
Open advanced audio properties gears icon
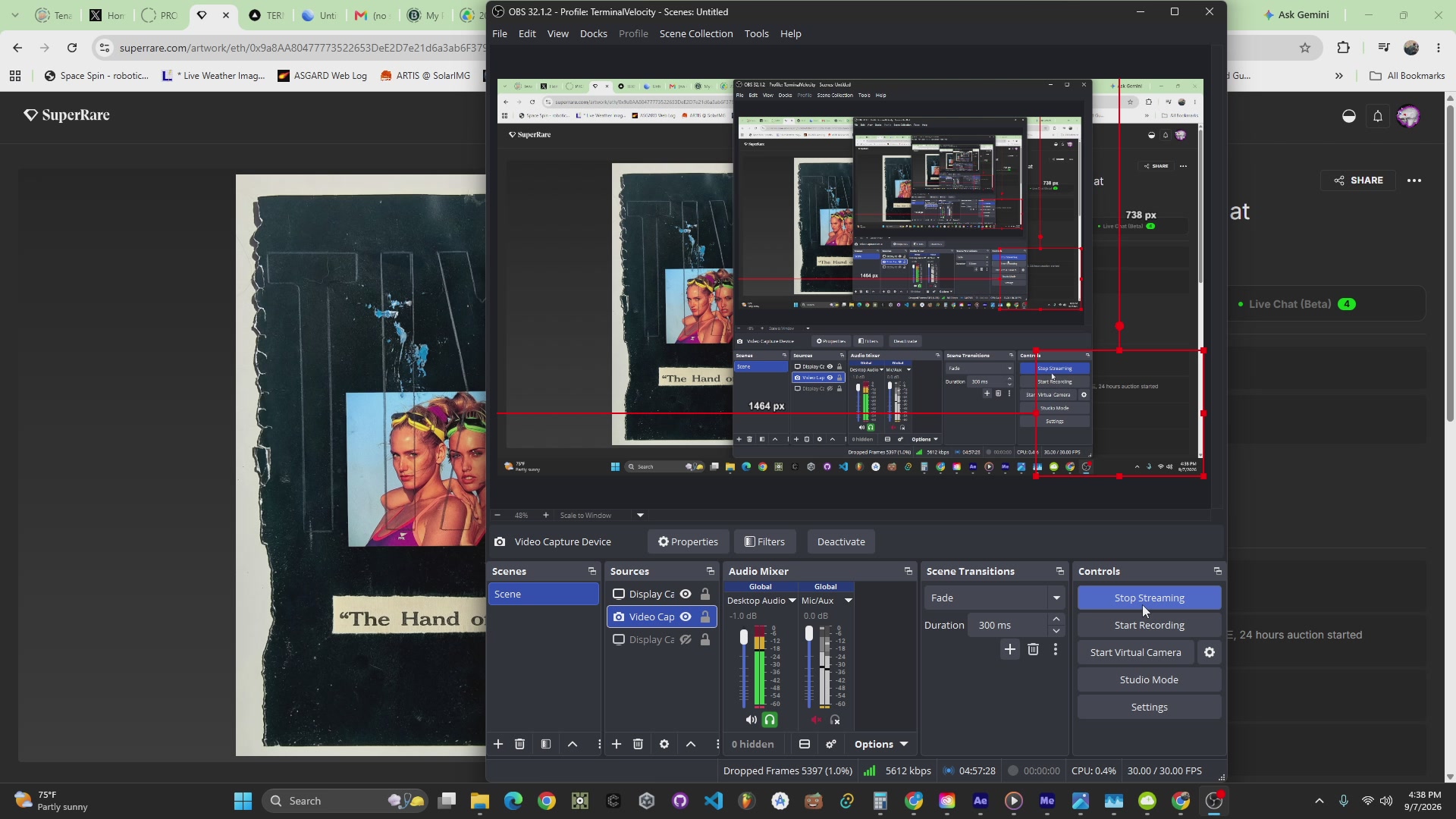click(x=831, y=745)
